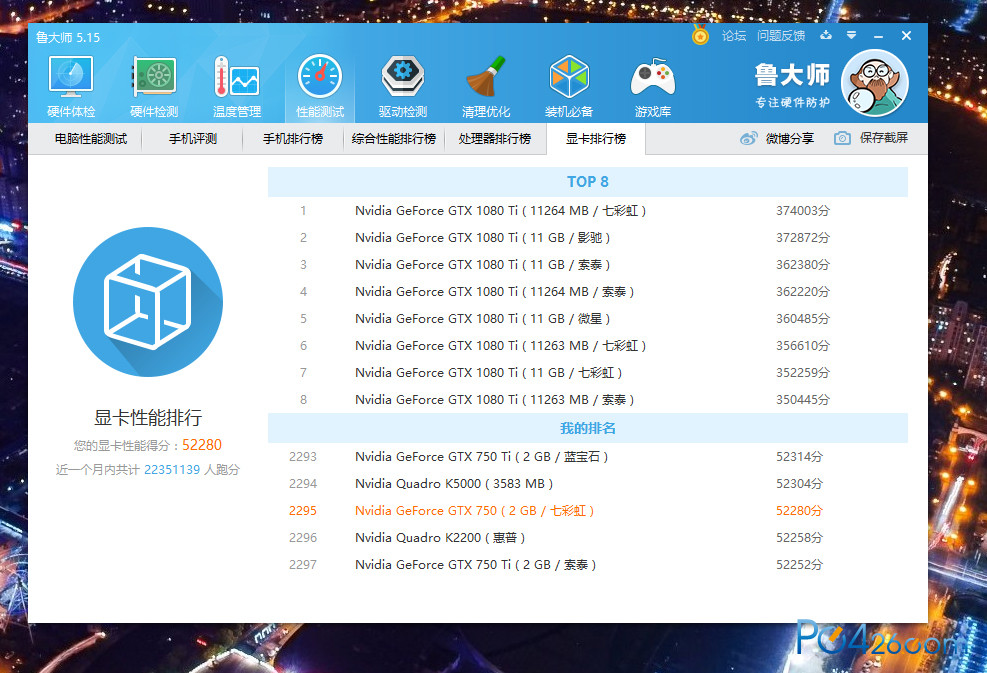
Task: Open the 硬件检测 hardware detection tool
Action: pos(154,87)
